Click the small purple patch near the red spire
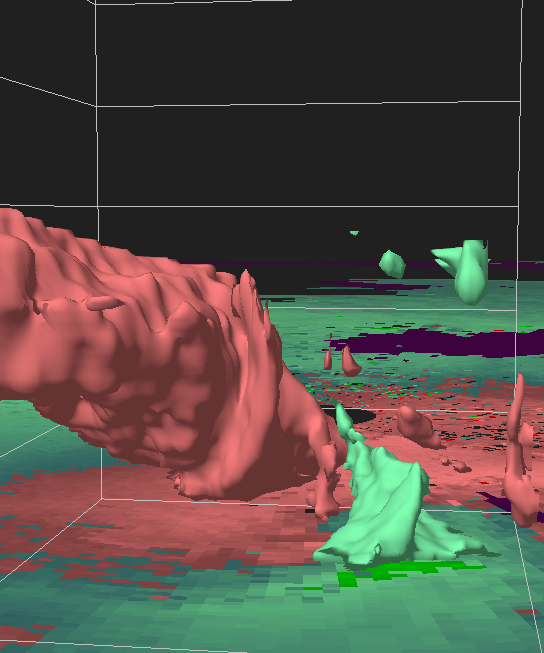Viewport: 544px width, 653px height. 495,501
